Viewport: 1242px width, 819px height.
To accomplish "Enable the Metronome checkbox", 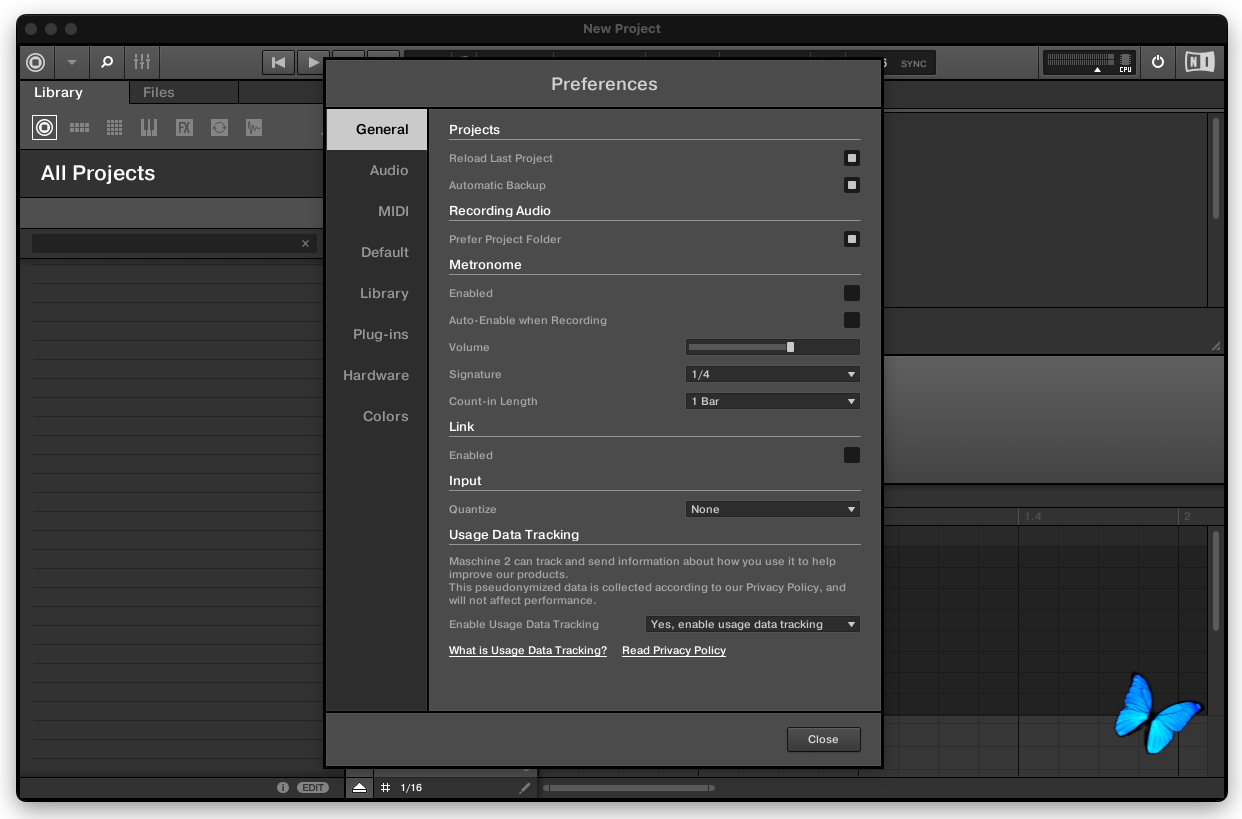I will [x=851, y=293].
